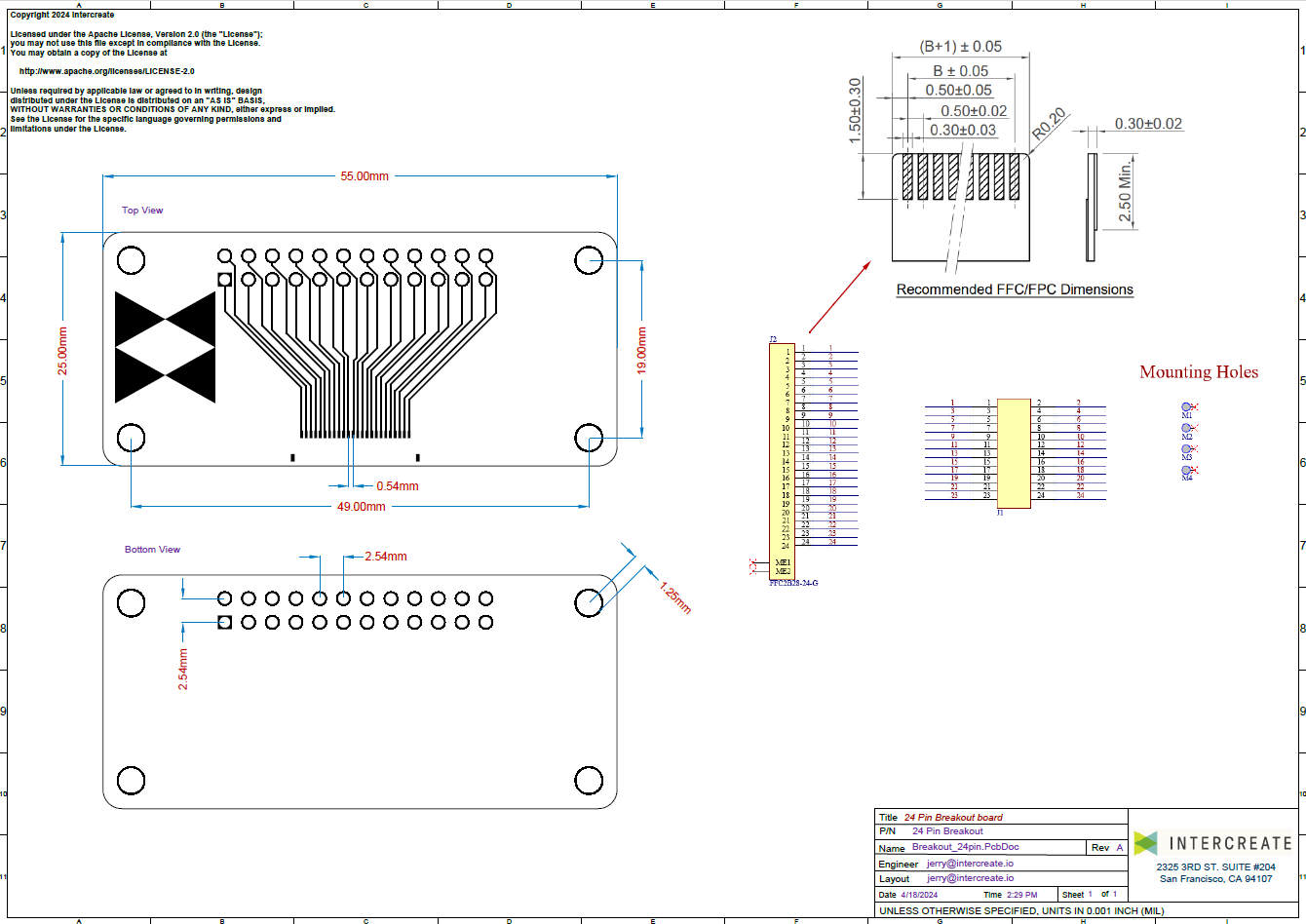This screenshot has height=924, width=1306.
Task: Click the Bottom View label
Action: [x=152, y=550]
